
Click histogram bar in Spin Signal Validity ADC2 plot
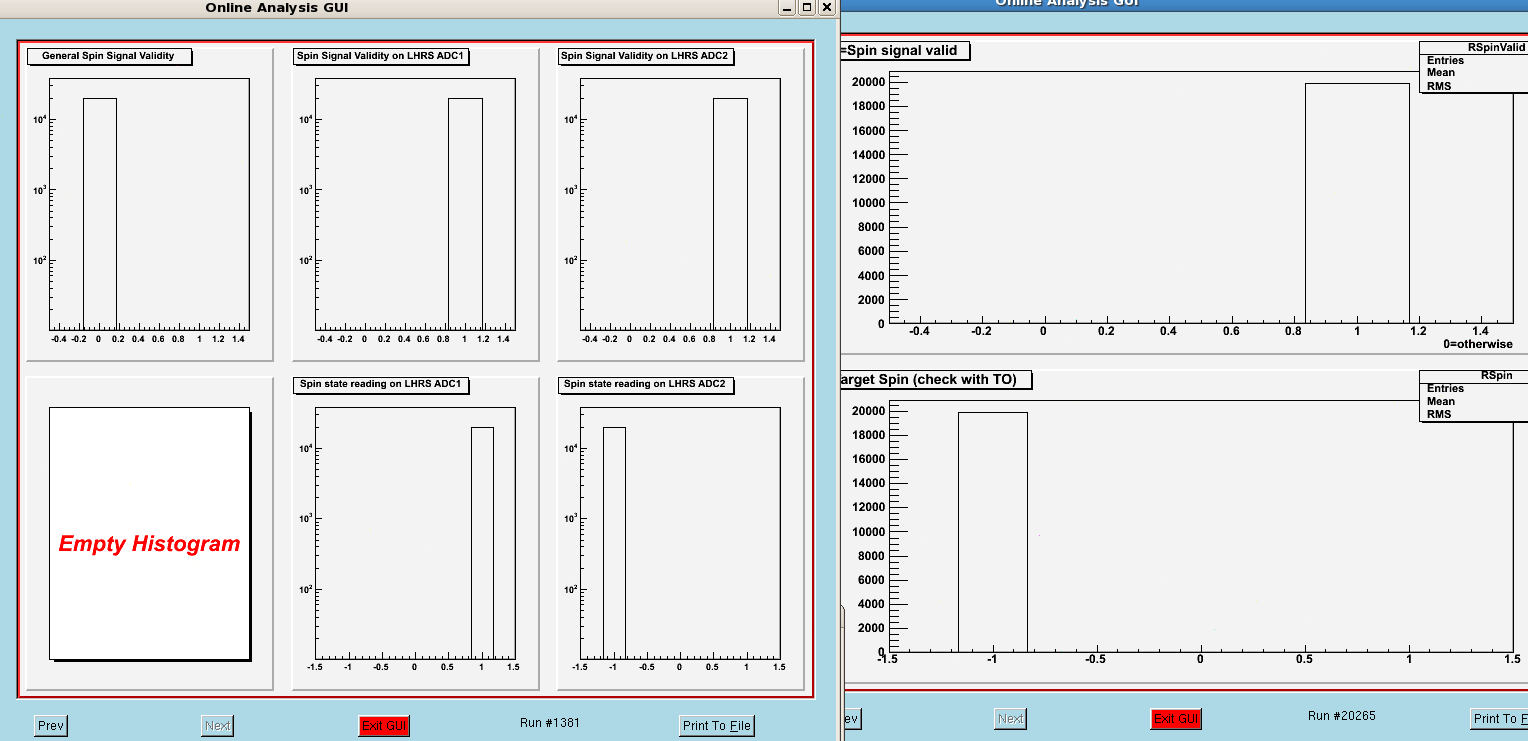click(x=730, y=214)
